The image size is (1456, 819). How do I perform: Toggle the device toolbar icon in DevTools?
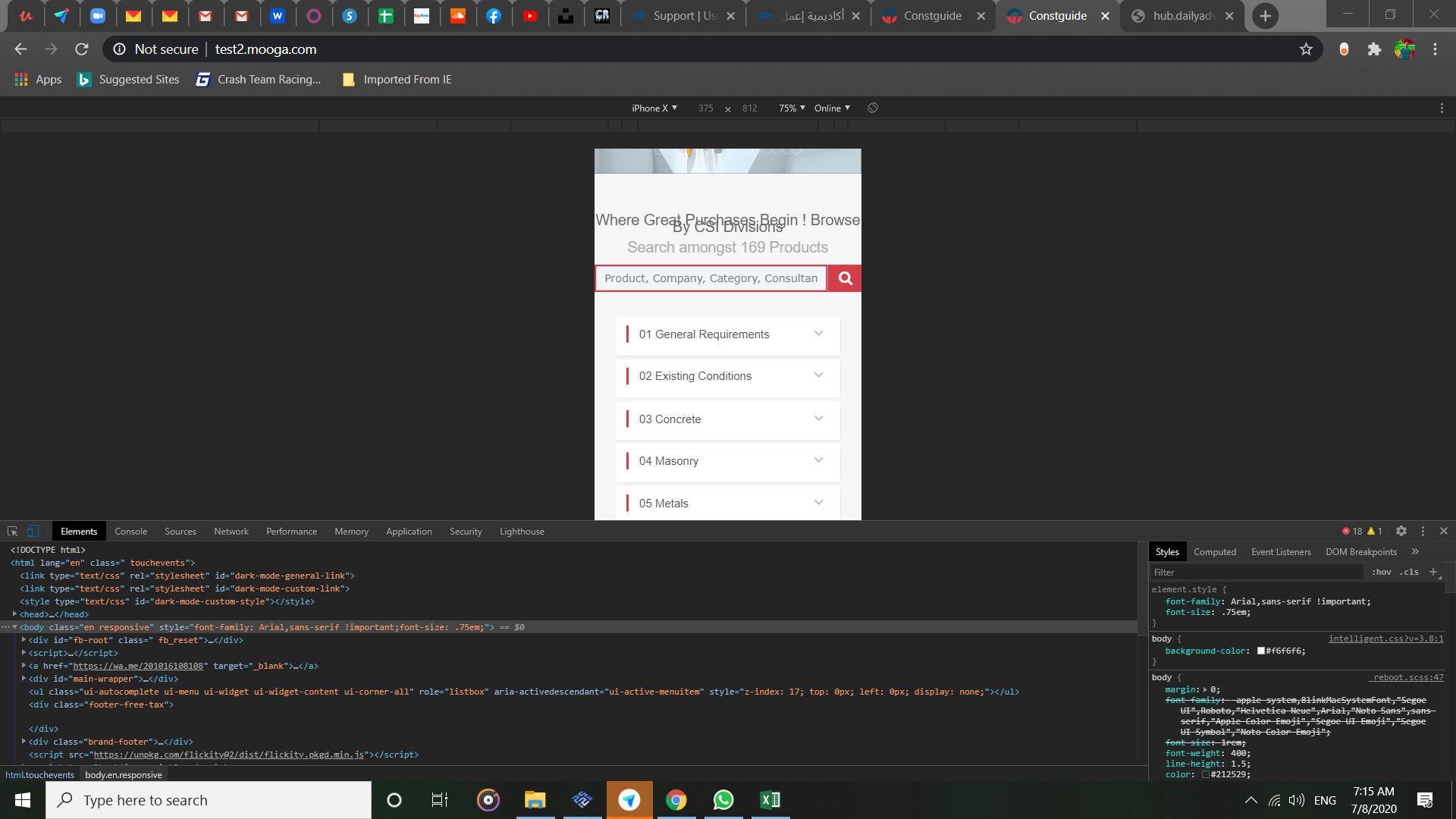pos(33,531)
